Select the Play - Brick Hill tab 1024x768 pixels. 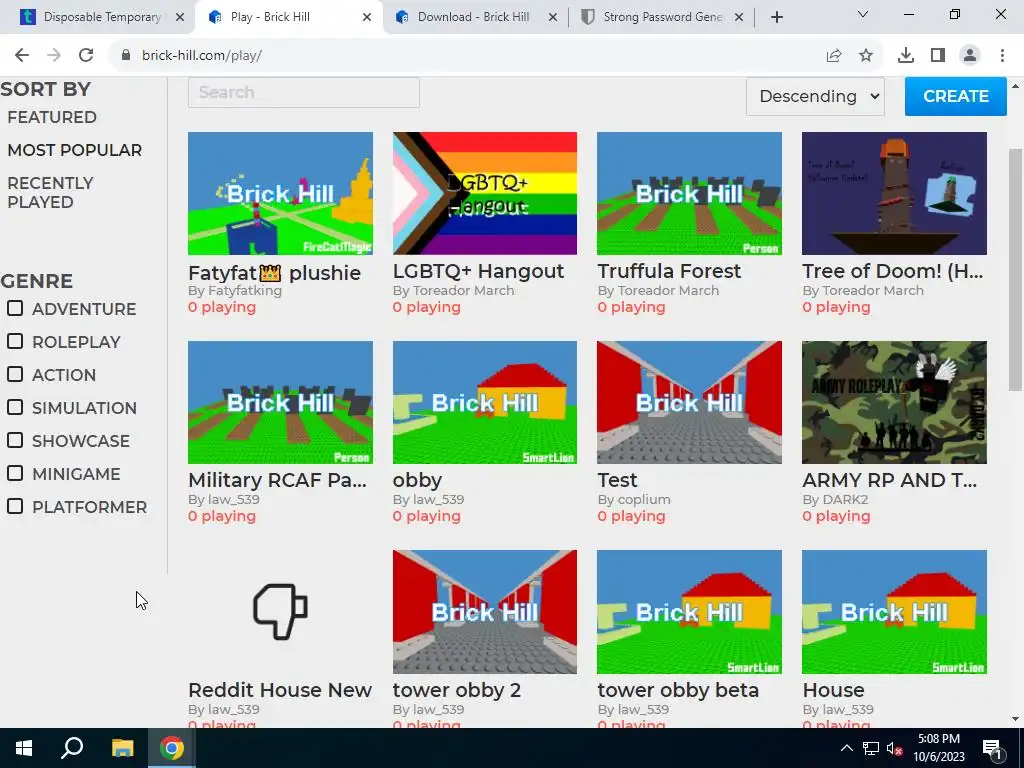(287, 17)
